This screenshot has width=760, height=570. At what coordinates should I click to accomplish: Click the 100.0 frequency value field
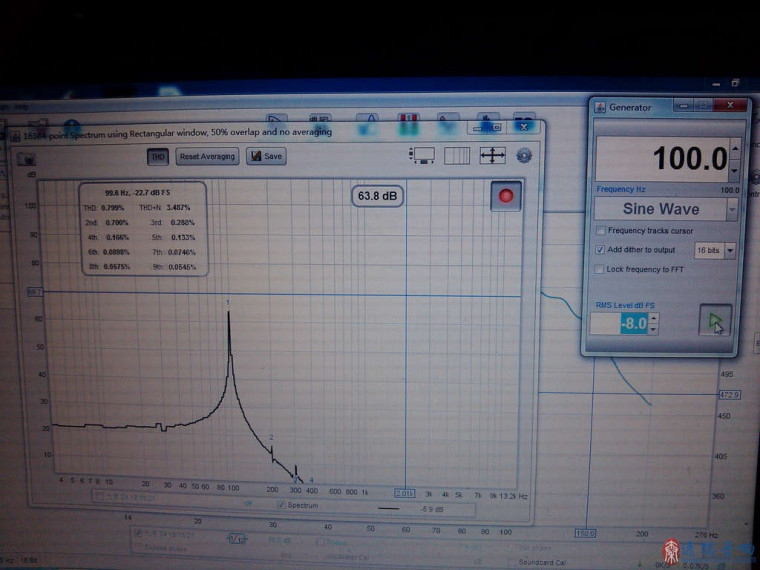pos(662,159)
